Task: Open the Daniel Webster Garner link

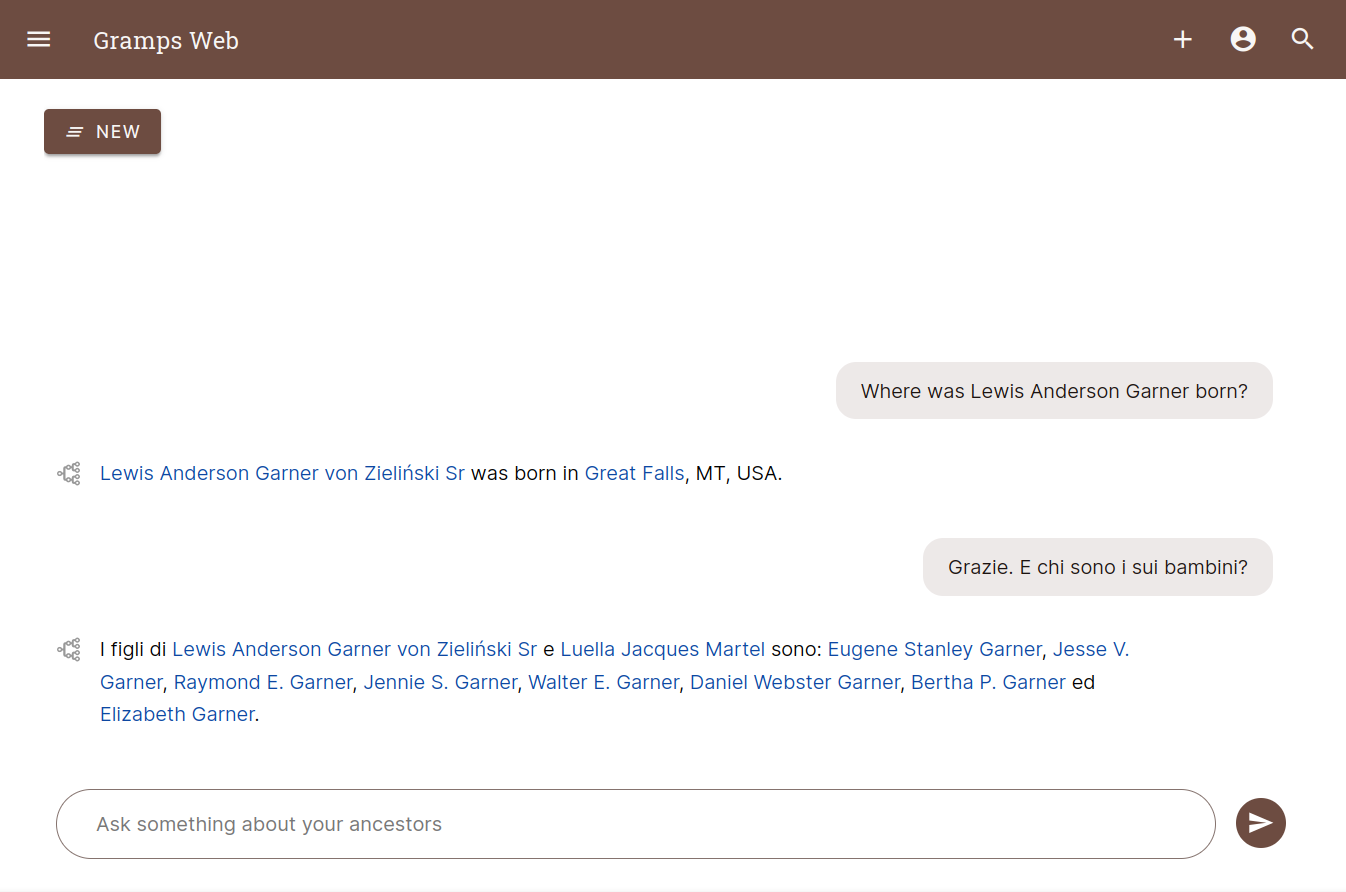Action: [x=795, y=683]
